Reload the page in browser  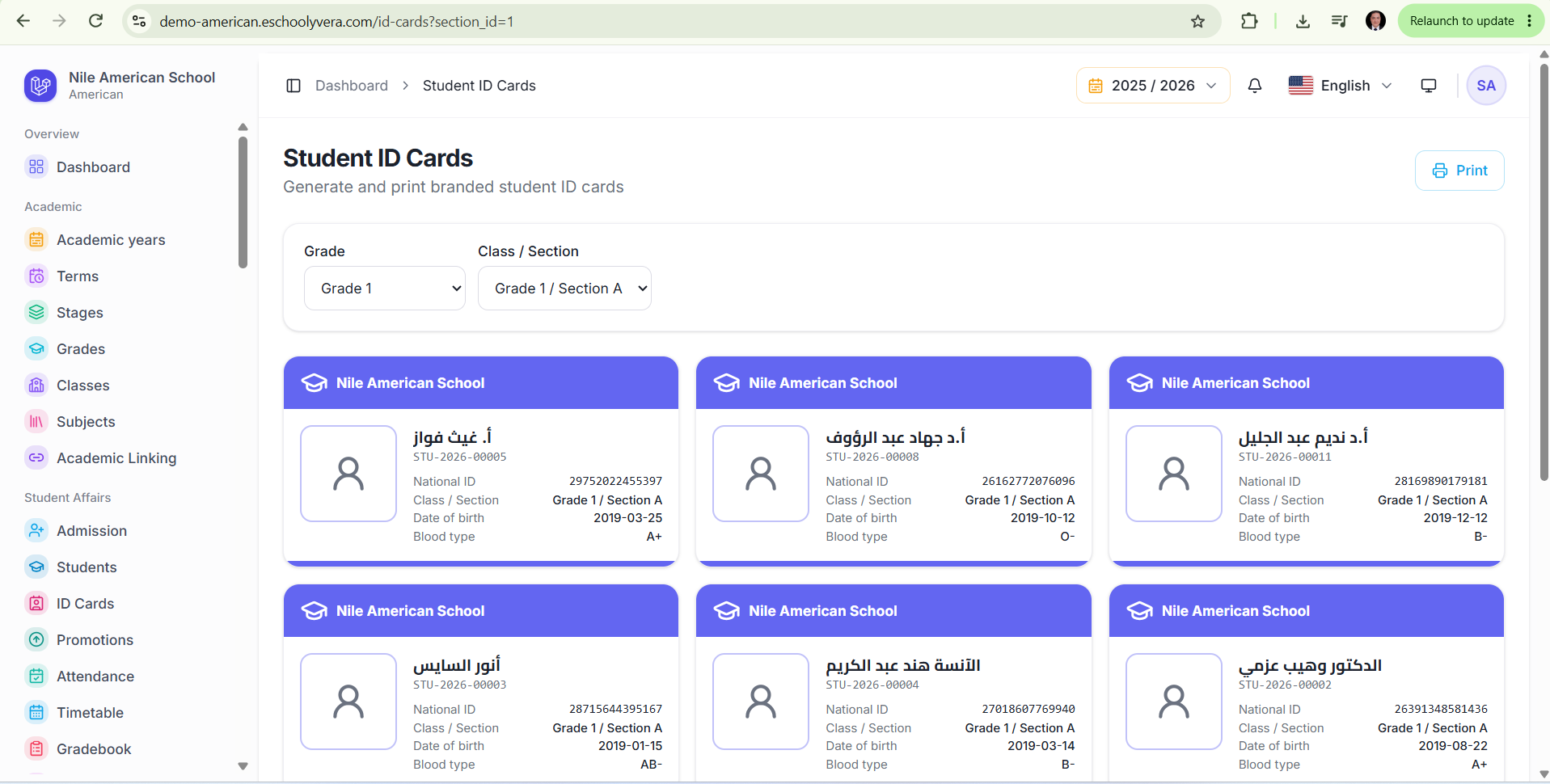95,21
